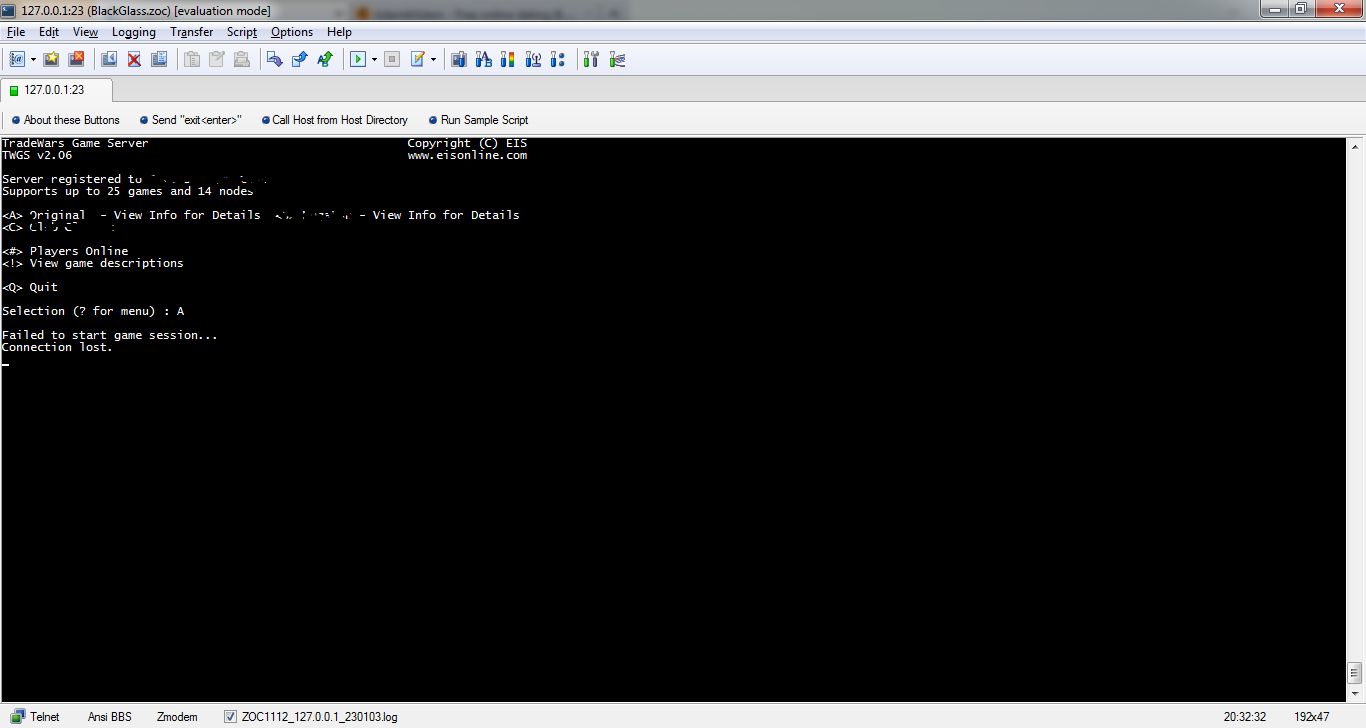This screenshot has height=728, width=1366.
Task: Open the color settings toolbar icon
Action: [508, 60]
